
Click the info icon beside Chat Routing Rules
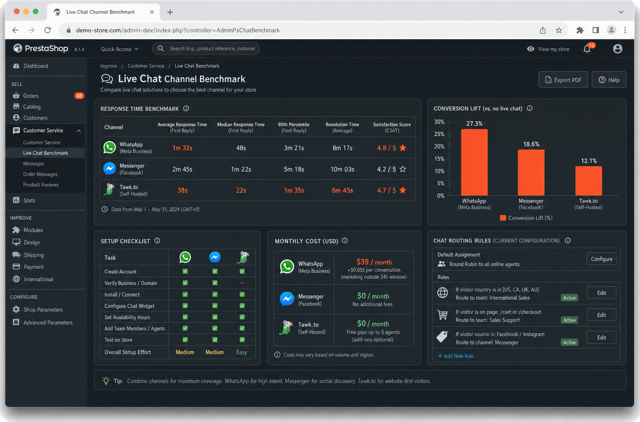point(568,240)
